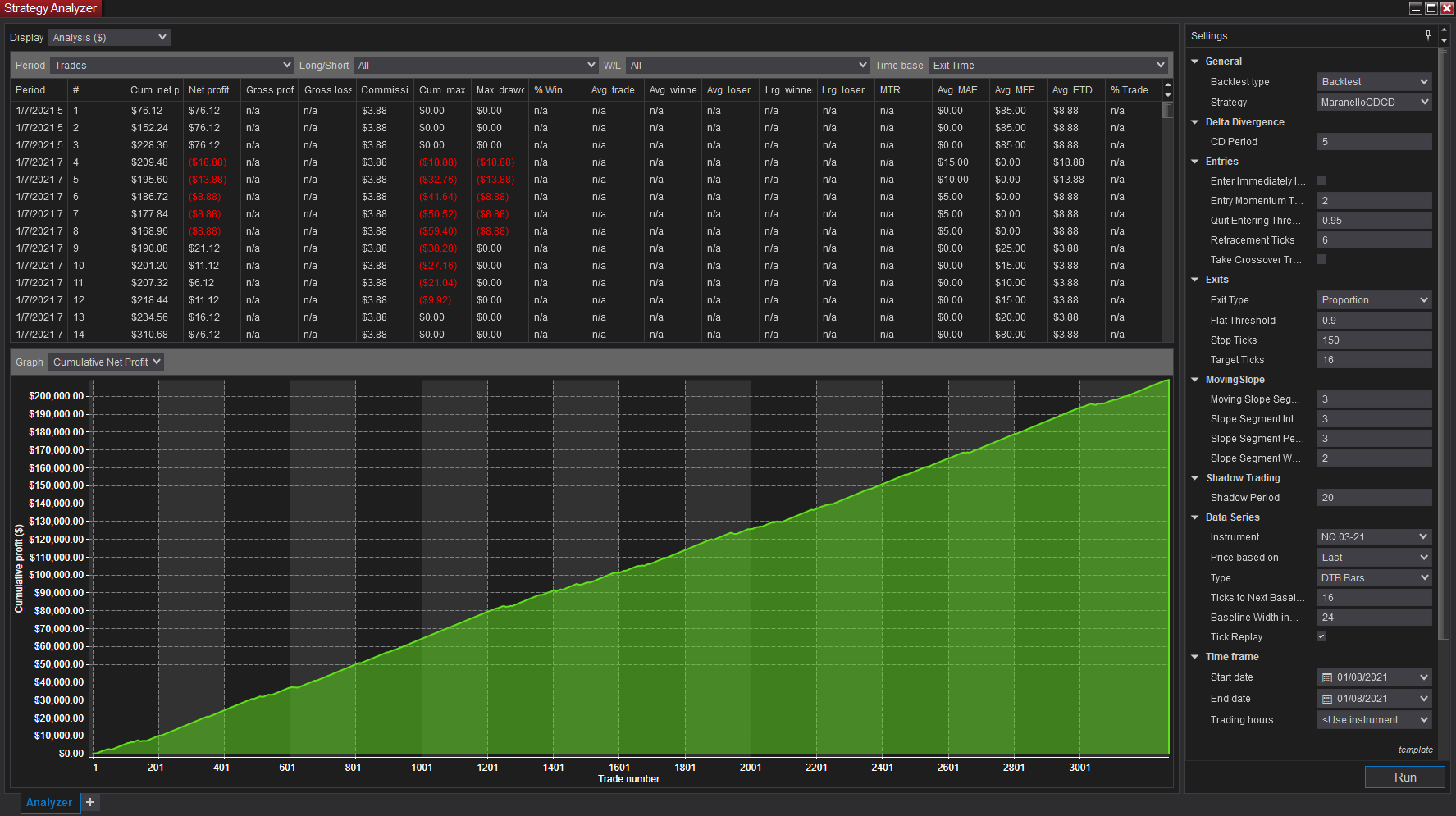The width and height of the screenshot is (1456, 816).
Task: Disable the Tick Replay checkbox
Action: coord(1321,636)
